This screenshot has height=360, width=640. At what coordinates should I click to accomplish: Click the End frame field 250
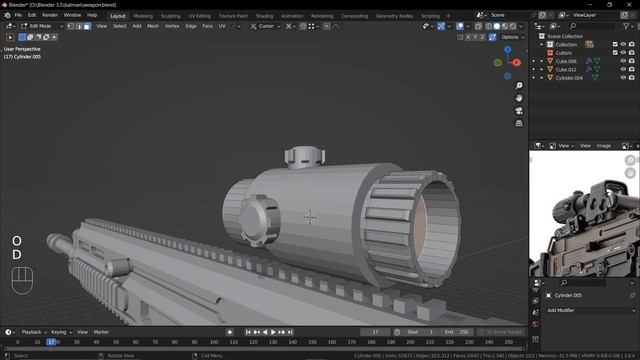457,332
